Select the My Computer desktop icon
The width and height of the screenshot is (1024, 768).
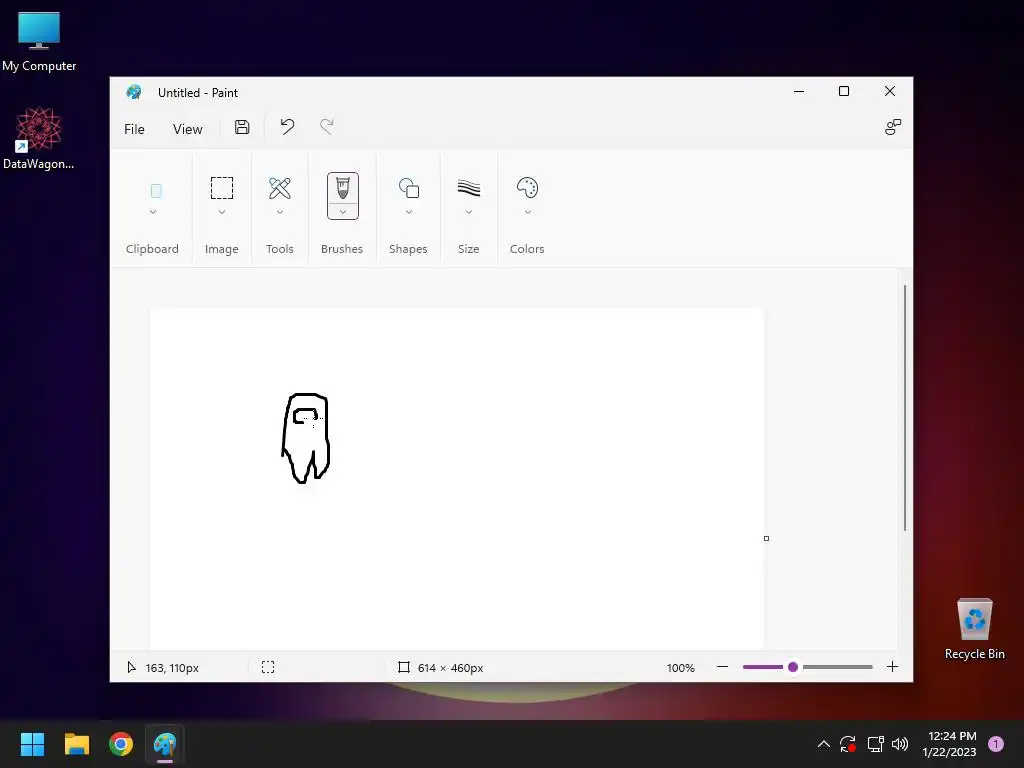39,42
